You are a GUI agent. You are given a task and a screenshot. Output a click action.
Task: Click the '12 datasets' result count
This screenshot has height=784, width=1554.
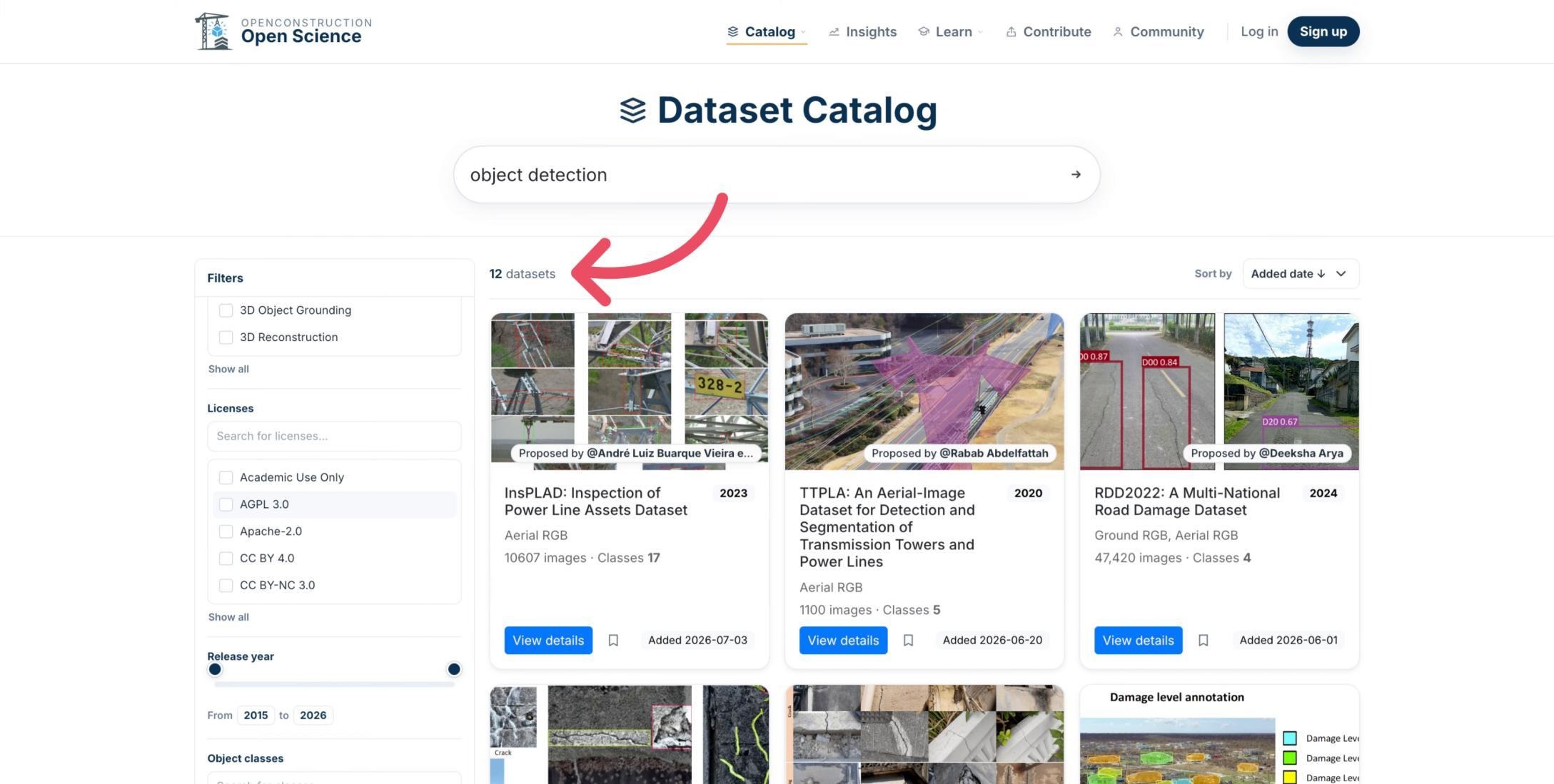pos(523,274)
